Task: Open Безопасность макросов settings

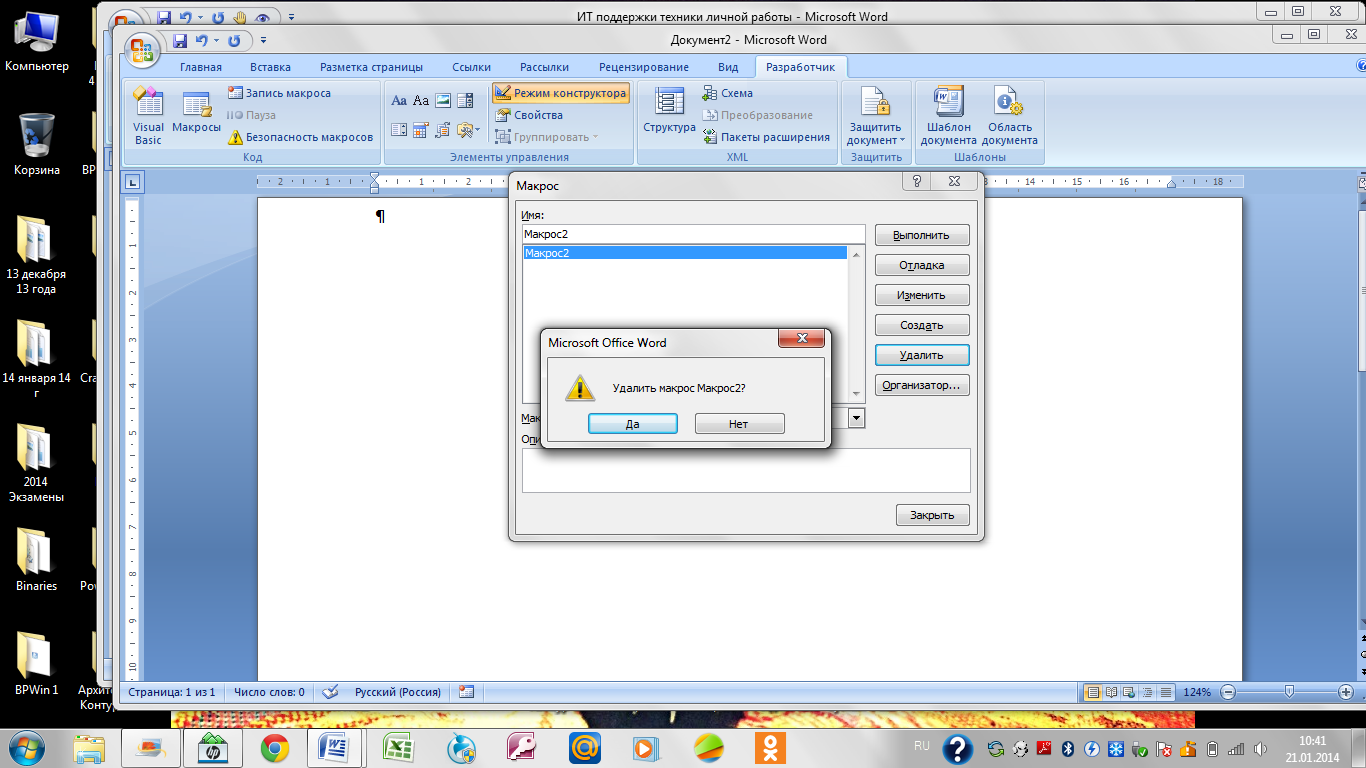Action: coord(301,137)
